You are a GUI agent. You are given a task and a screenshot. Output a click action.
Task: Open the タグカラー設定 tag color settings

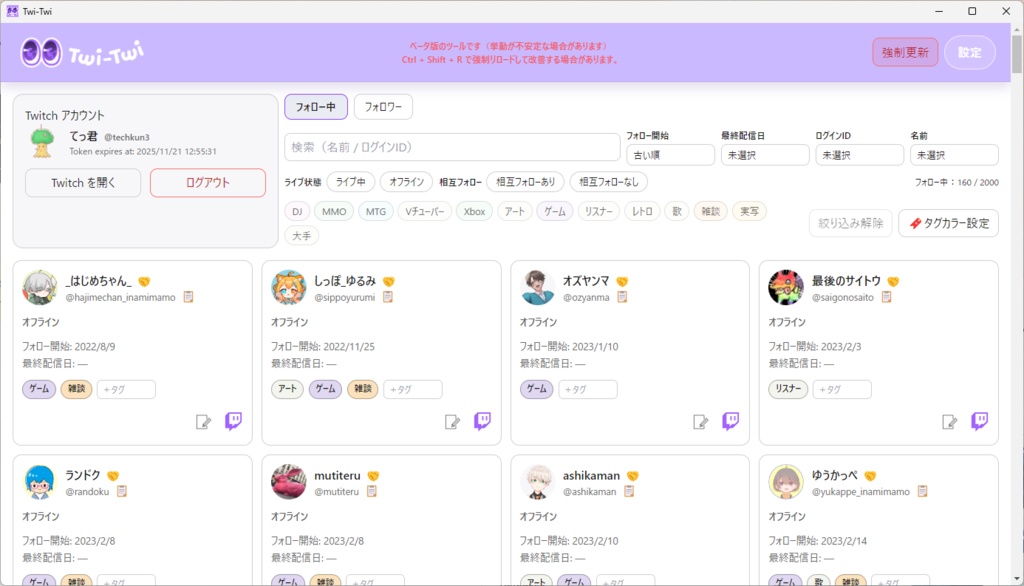[x=947, y=223]
